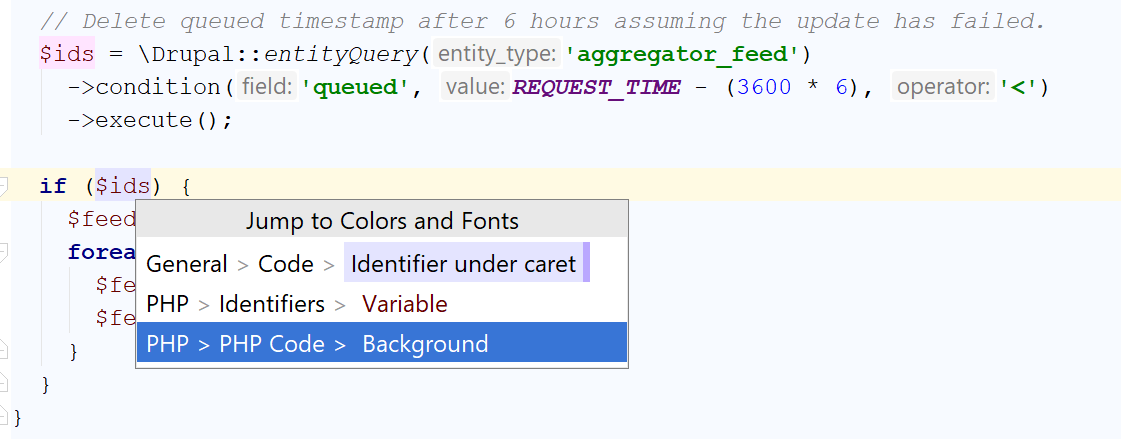Click the comment about deleting queued timestamp
Viewport: 1121px width, 439px height.
[543, 21]
